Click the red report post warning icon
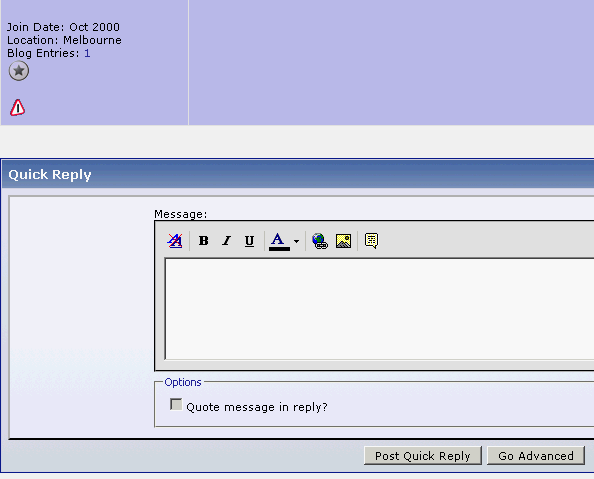This screenshot has width=594, height=479. 17,107
